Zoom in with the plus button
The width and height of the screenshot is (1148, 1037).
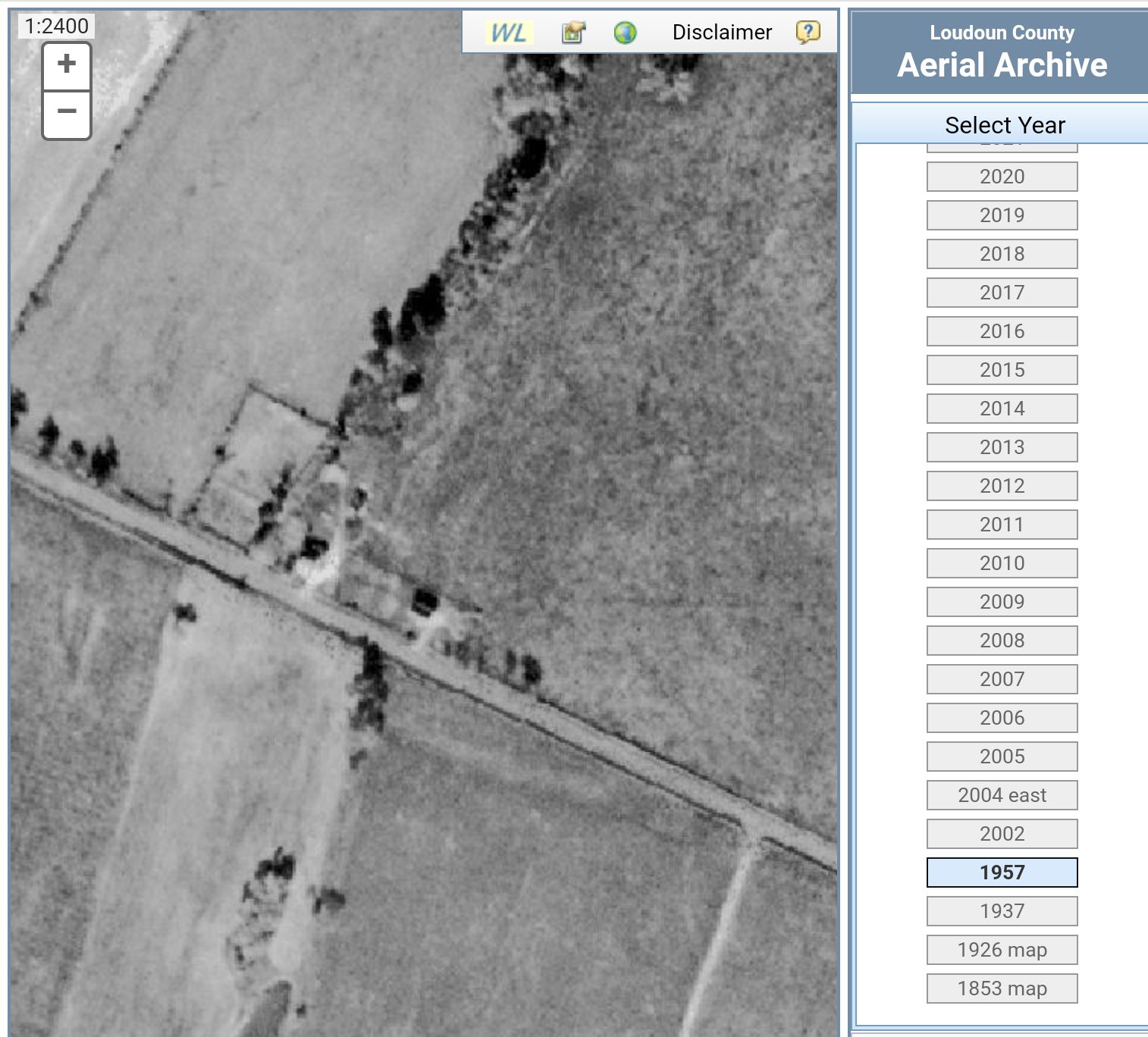coord(67,66)
